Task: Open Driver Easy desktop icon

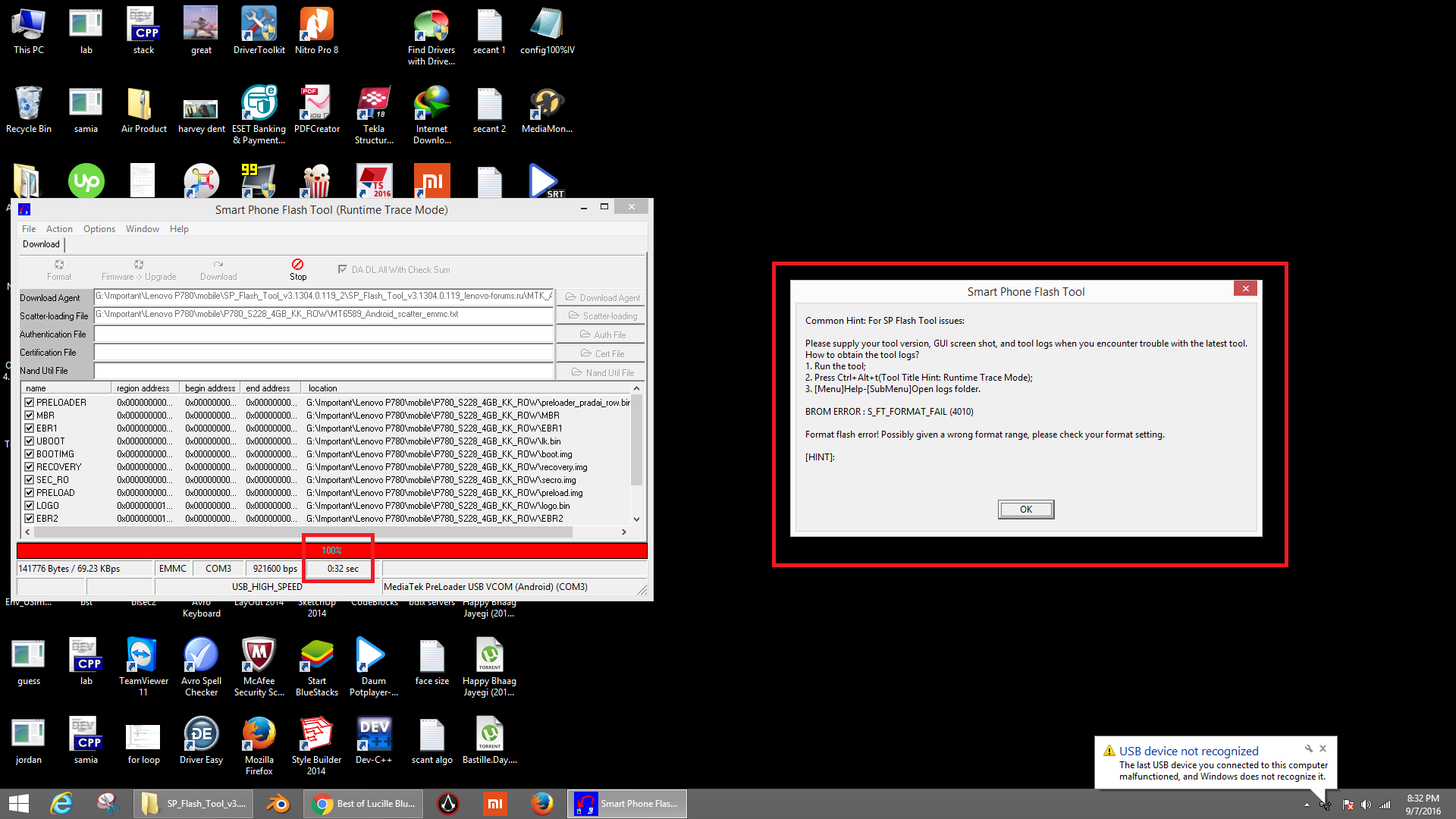Action: tap(202, 741)
